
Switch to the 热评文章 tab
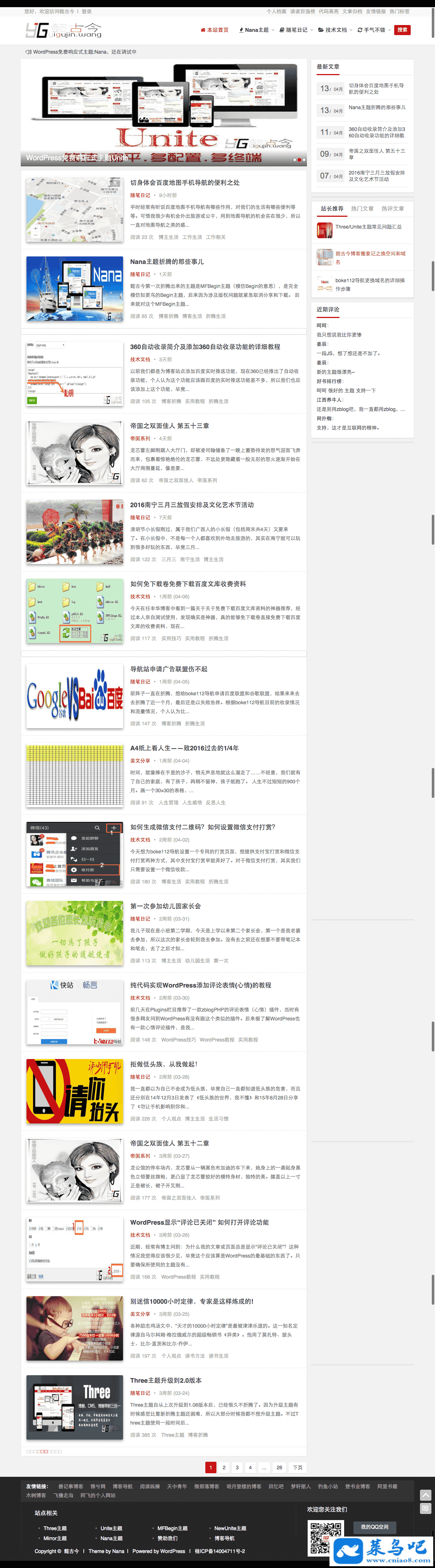pos(392,209)
